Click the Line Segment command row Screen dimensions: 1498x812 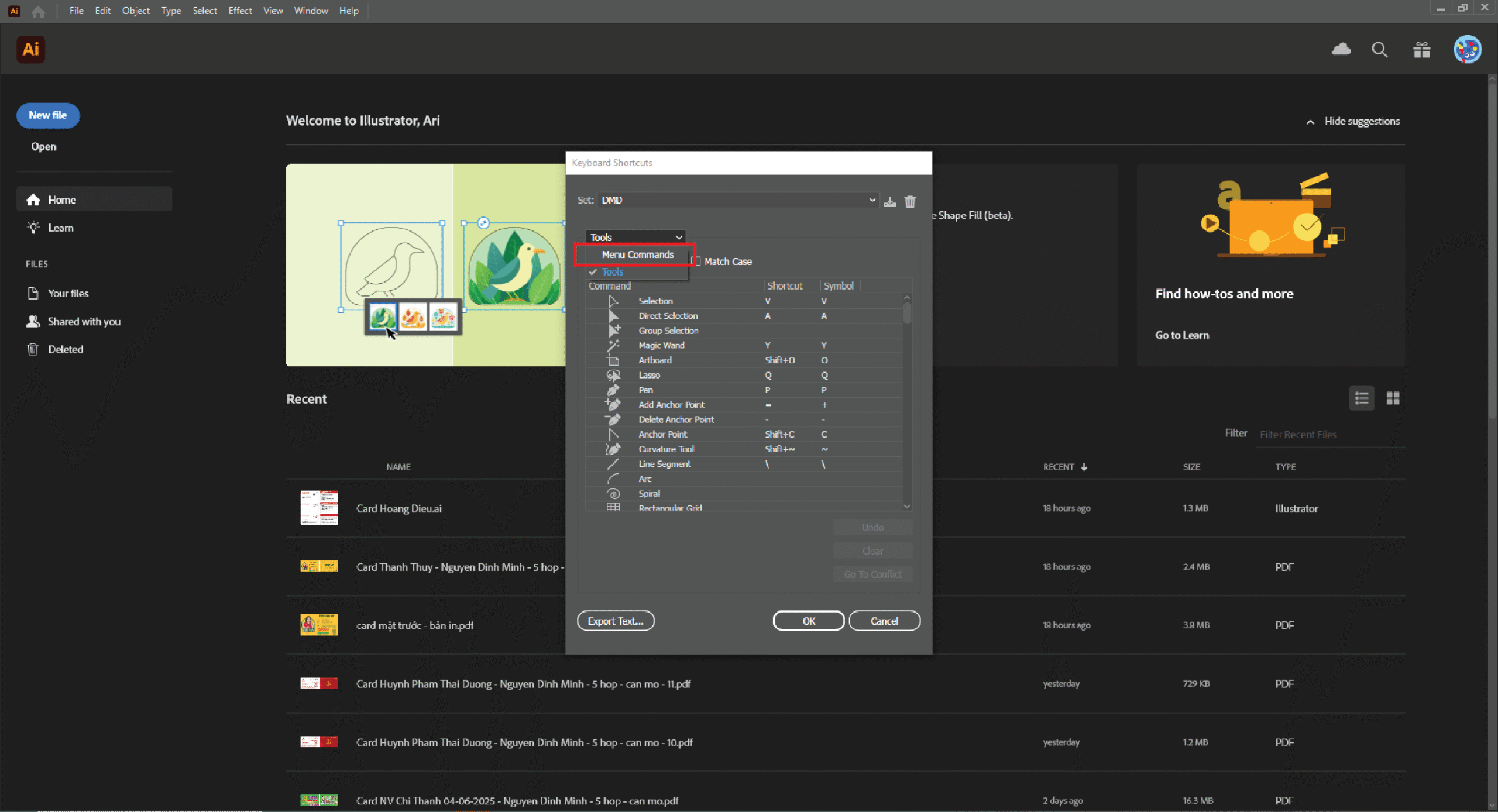click(x=744, y=464)
